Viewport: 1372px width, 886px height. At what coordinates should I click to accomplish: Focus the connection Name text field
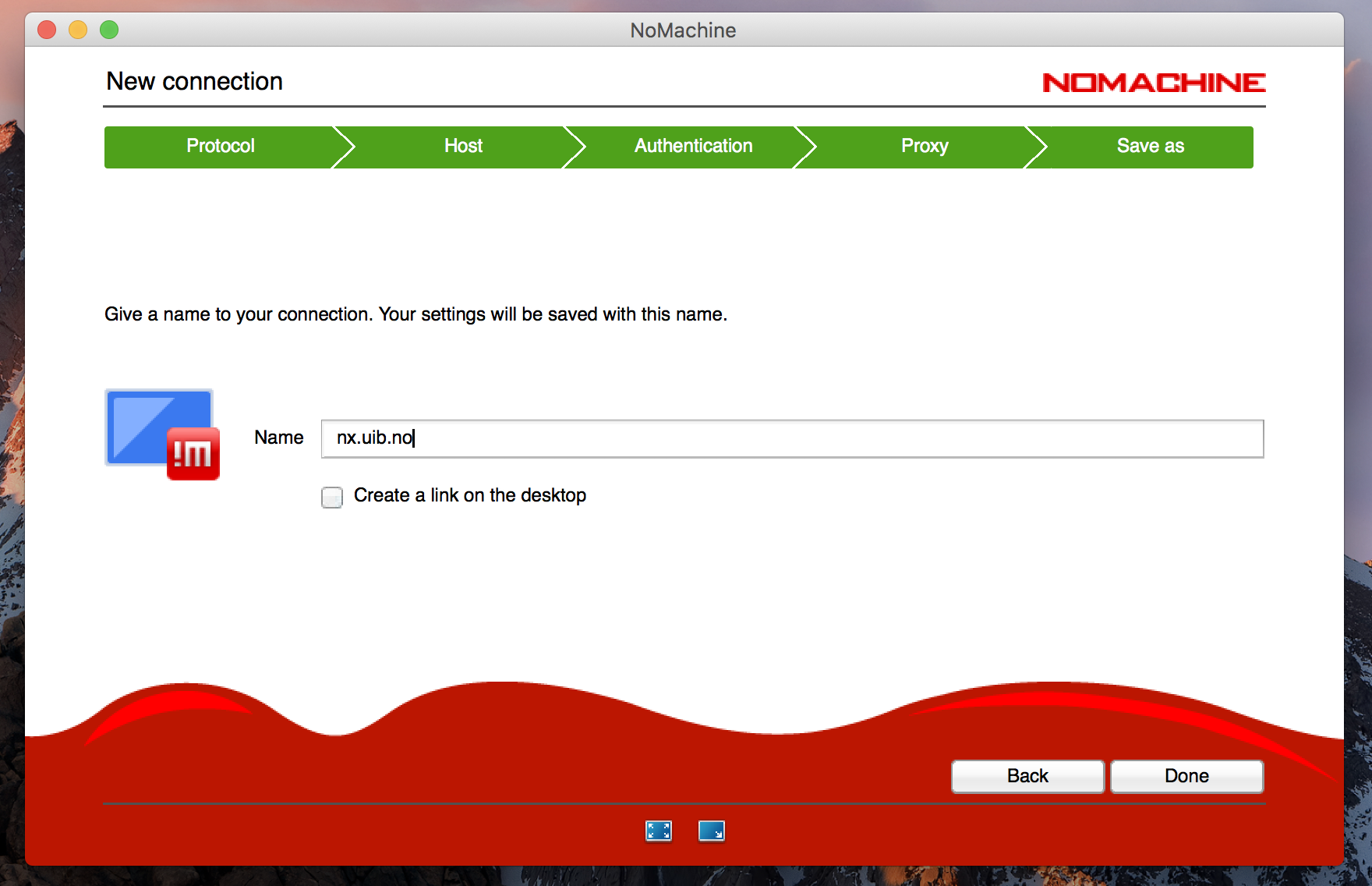[x=791, y=438]
